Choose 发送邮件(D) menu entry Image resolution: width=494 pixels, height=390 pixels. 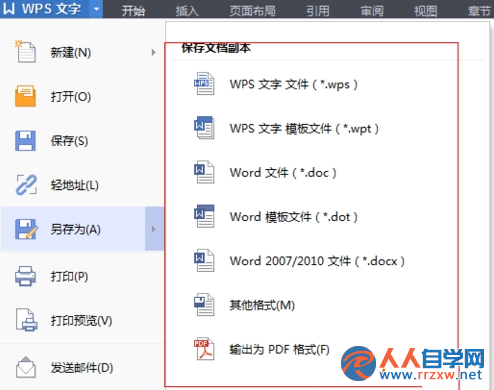[x=82, y=367]
